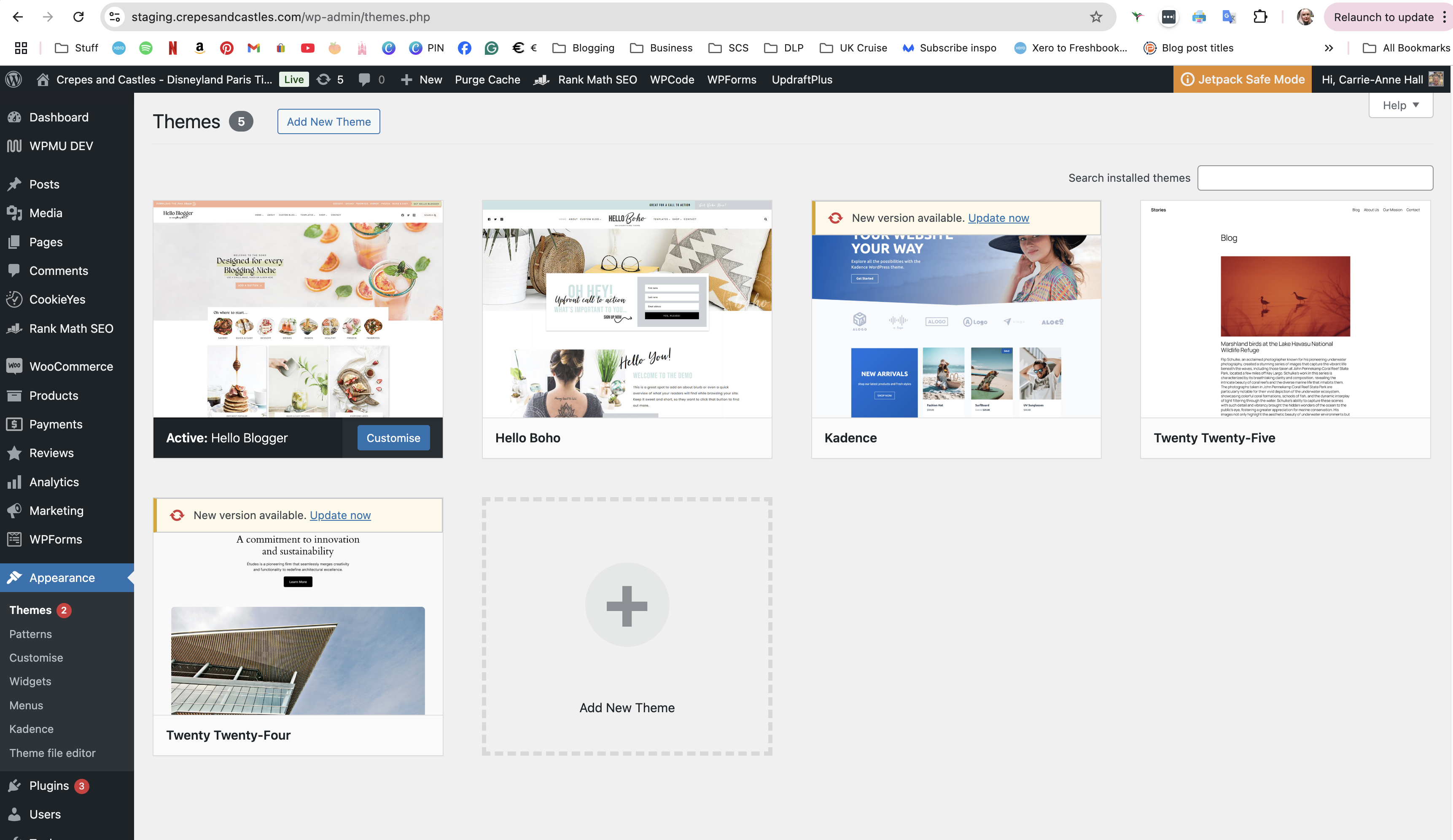Bookmark this page with the star icon
The image size is (1453, 840).
pos(1095,17)
